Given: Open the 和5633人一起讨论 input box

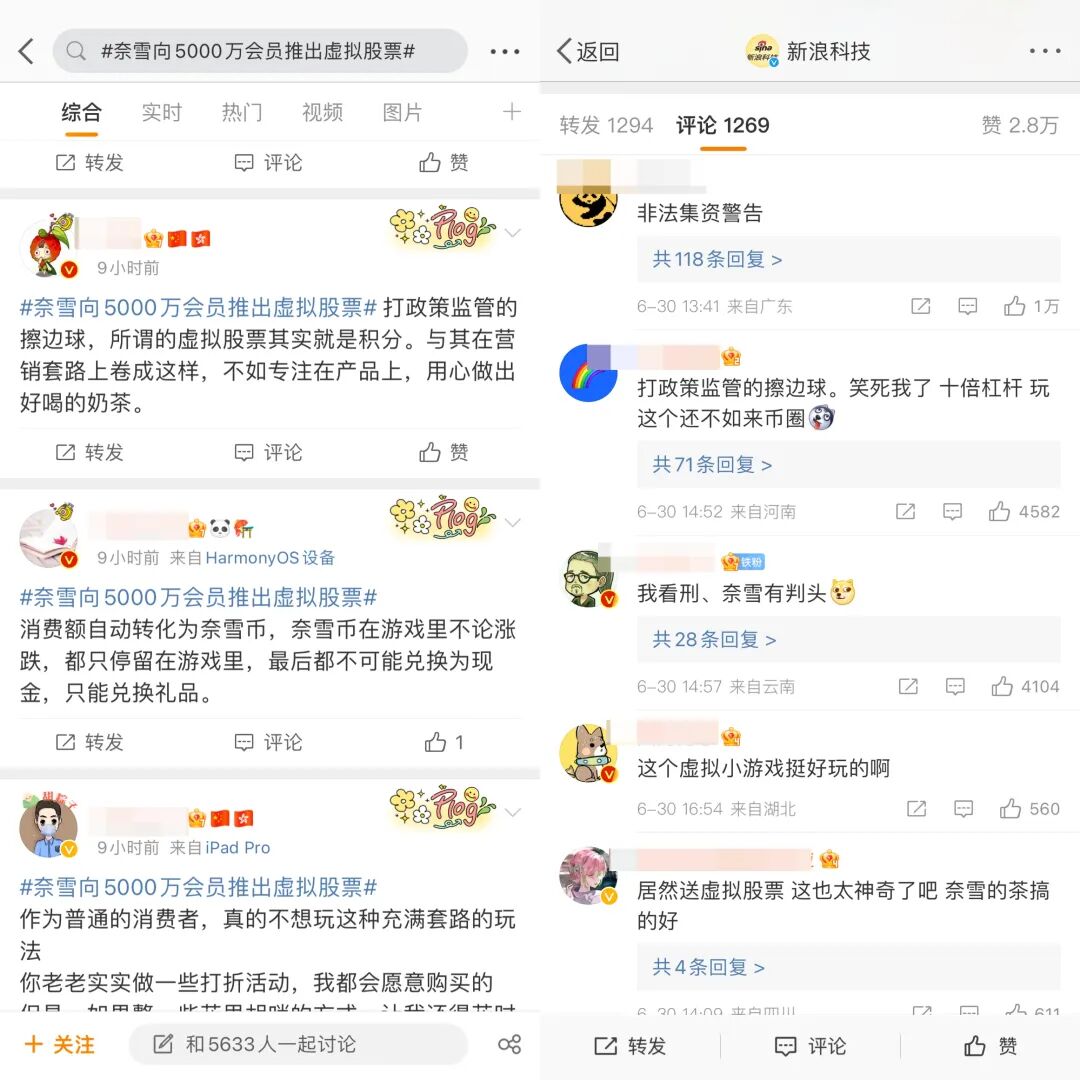Looking at the screenshot, I should pos(298,1044).
